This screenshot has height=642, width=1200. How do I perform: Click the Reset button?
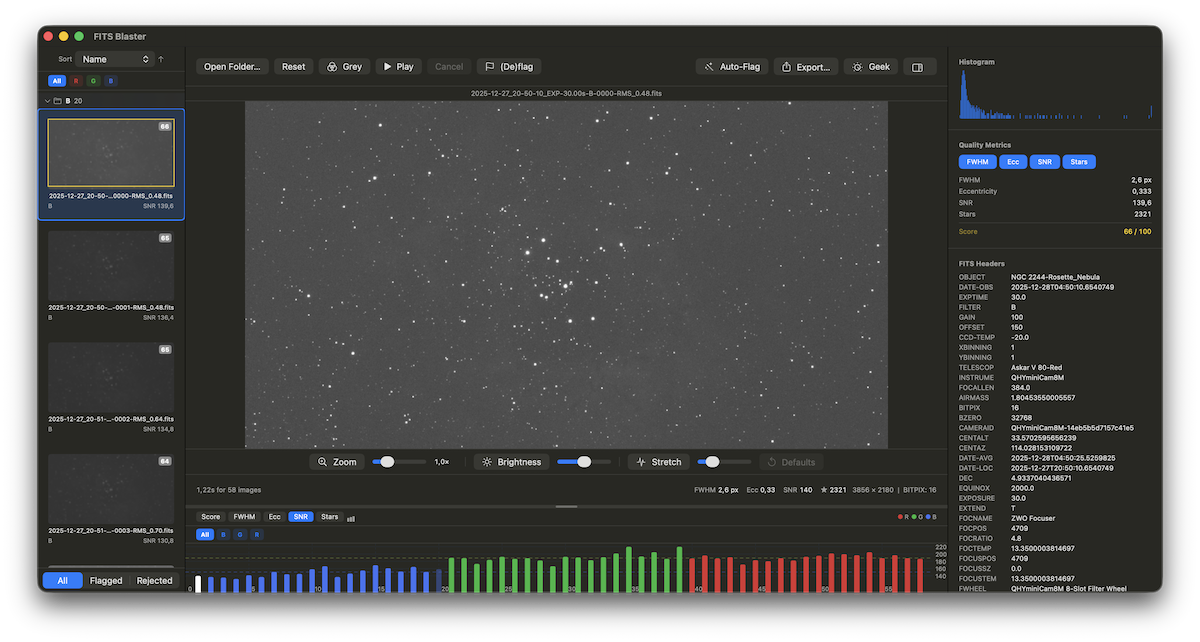pyautogui.click(x=293, y=66)
